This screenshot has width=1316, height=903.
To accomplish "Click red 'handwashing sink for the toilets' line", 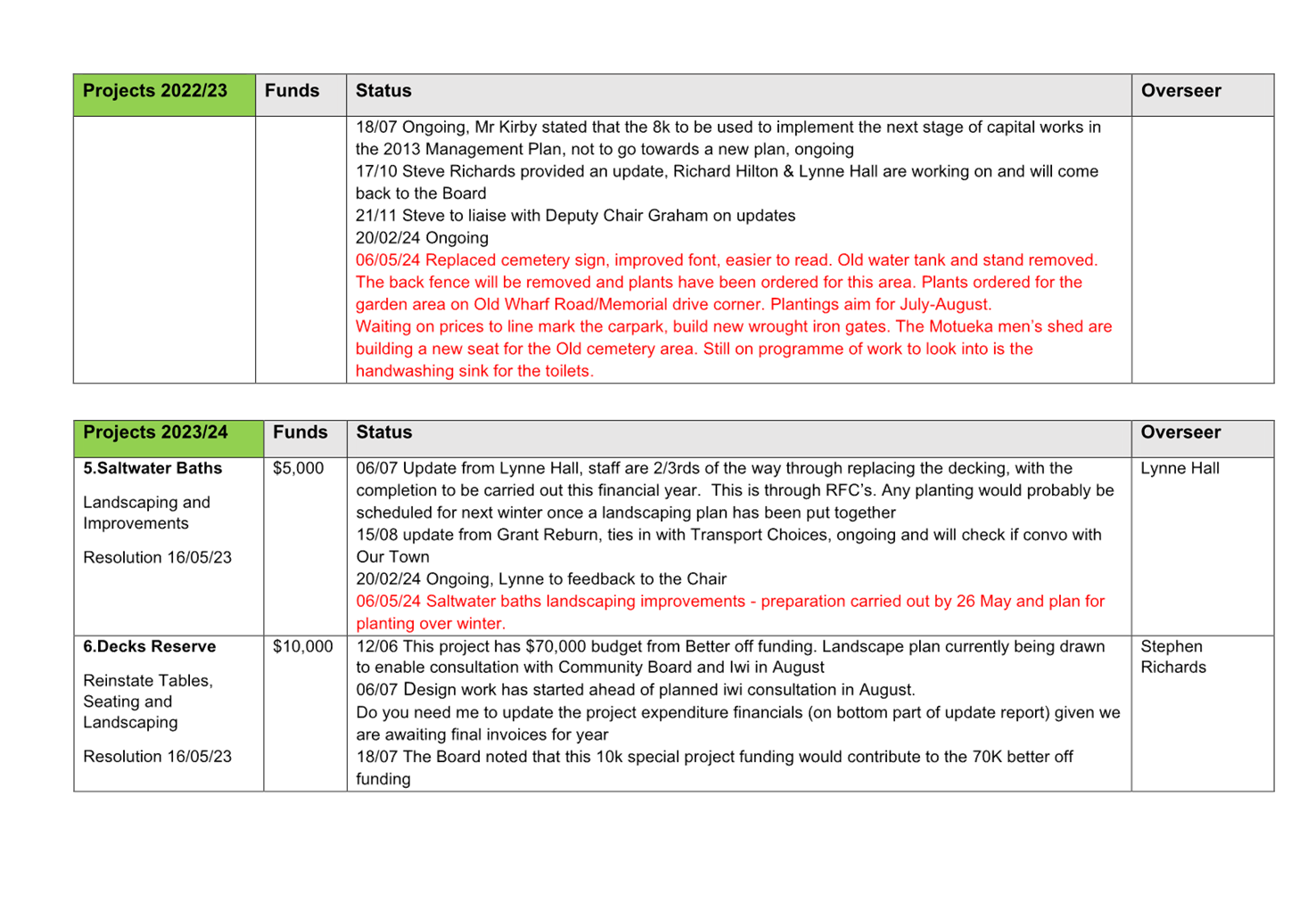I will click(474, 371).
